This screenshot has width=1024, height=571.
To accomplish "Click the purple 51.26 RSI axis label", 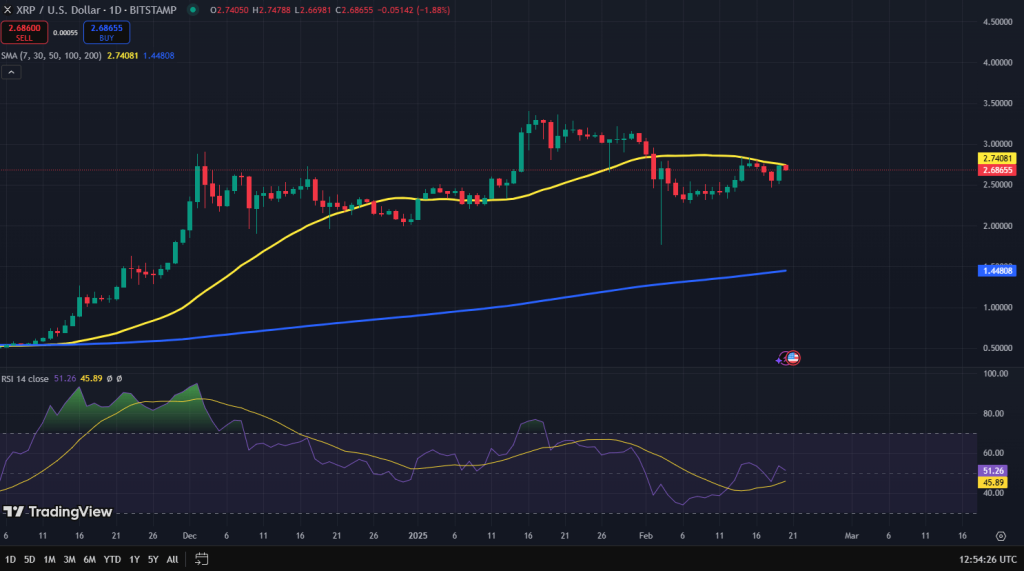I will click(x=993, y=470).
